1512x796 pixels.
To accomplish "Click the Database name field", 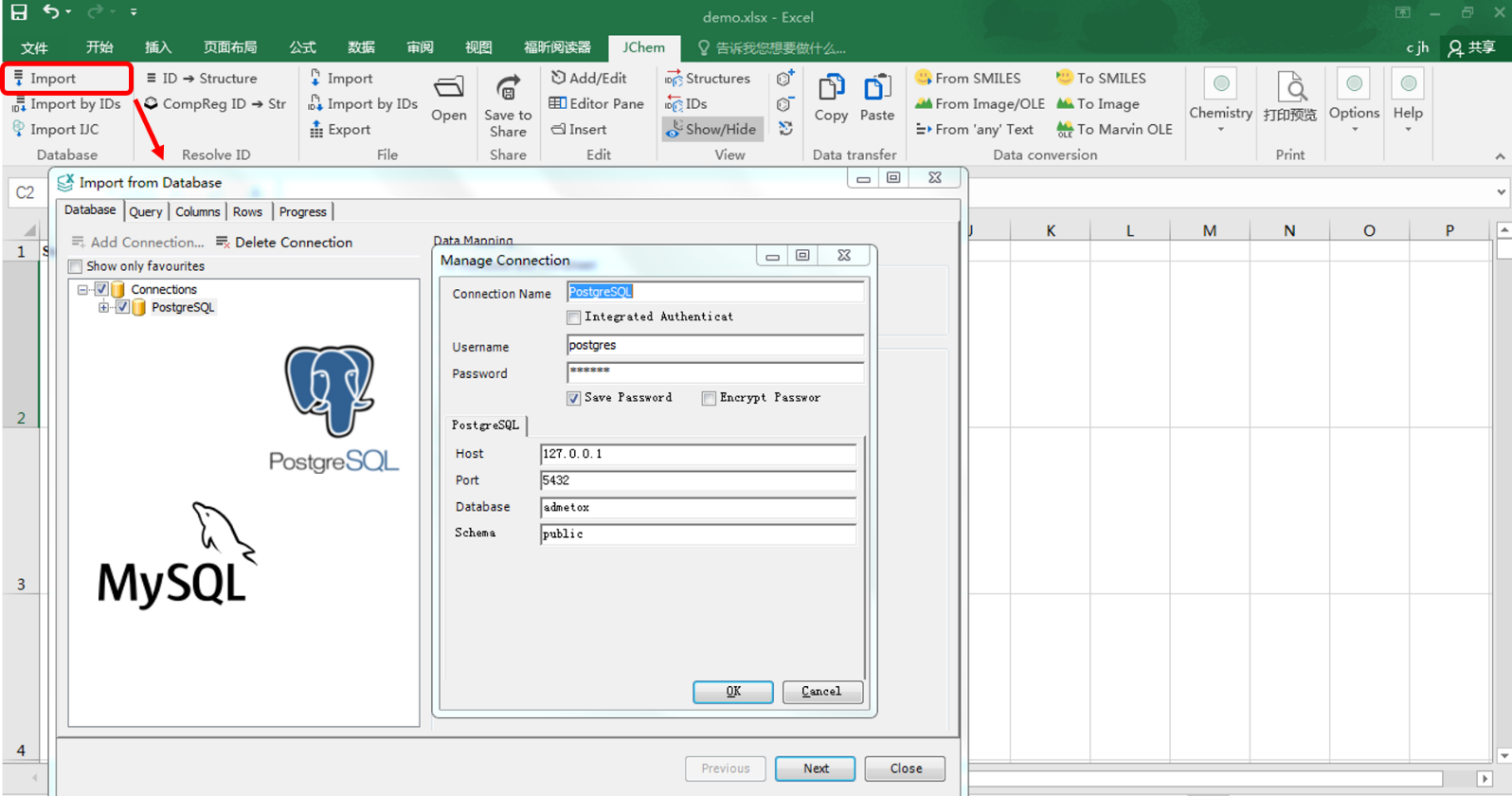I will [x=698, y=507].
